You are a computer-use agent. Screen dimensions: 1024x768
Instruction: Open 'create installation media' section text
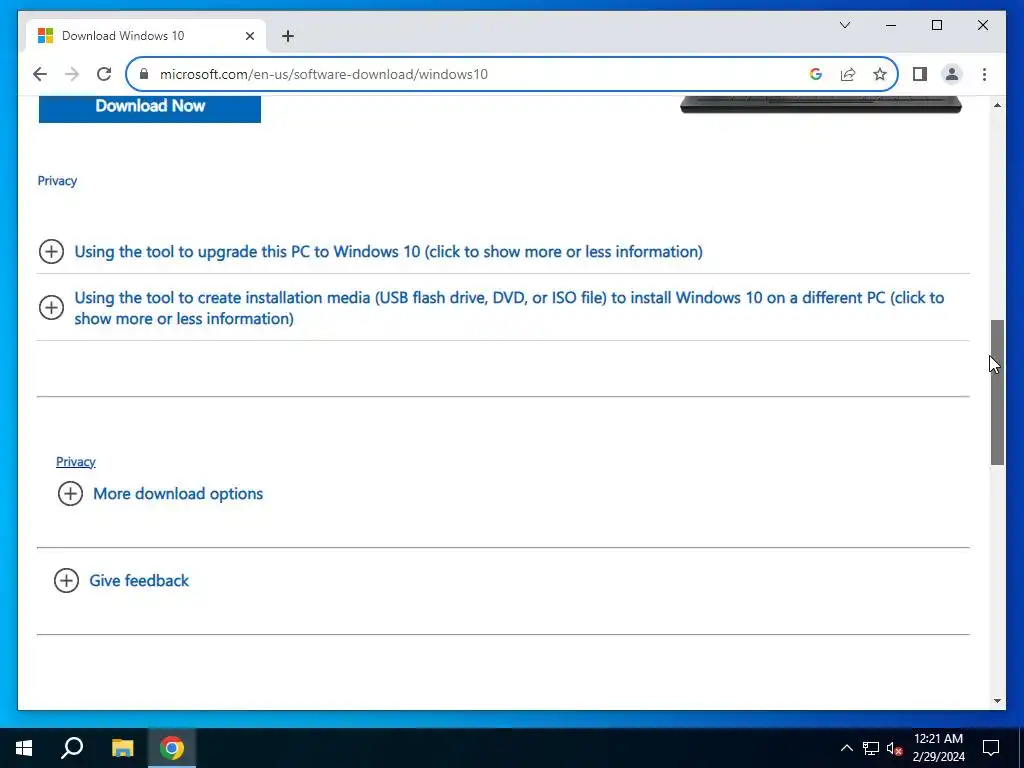tap(509, 308)
